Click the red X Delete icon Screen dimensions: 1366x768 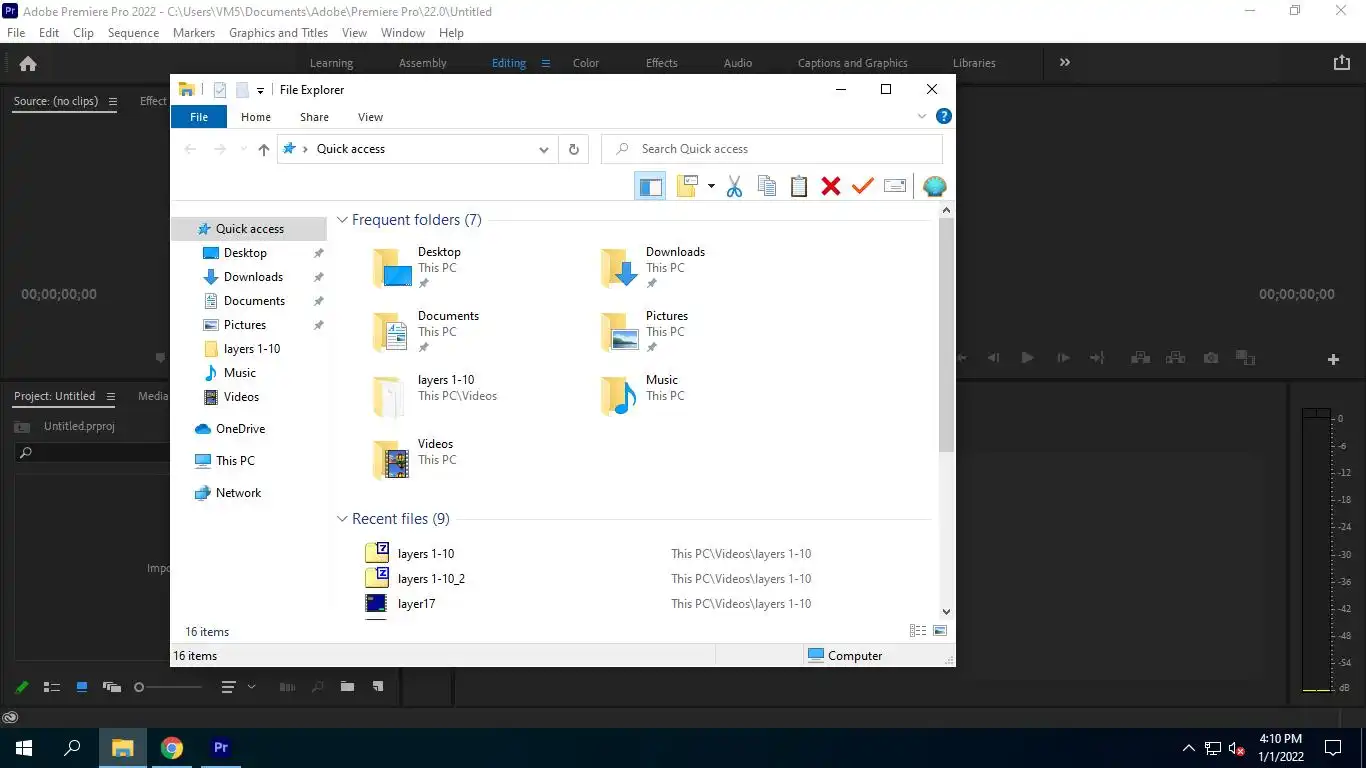(x=830, y=186)
